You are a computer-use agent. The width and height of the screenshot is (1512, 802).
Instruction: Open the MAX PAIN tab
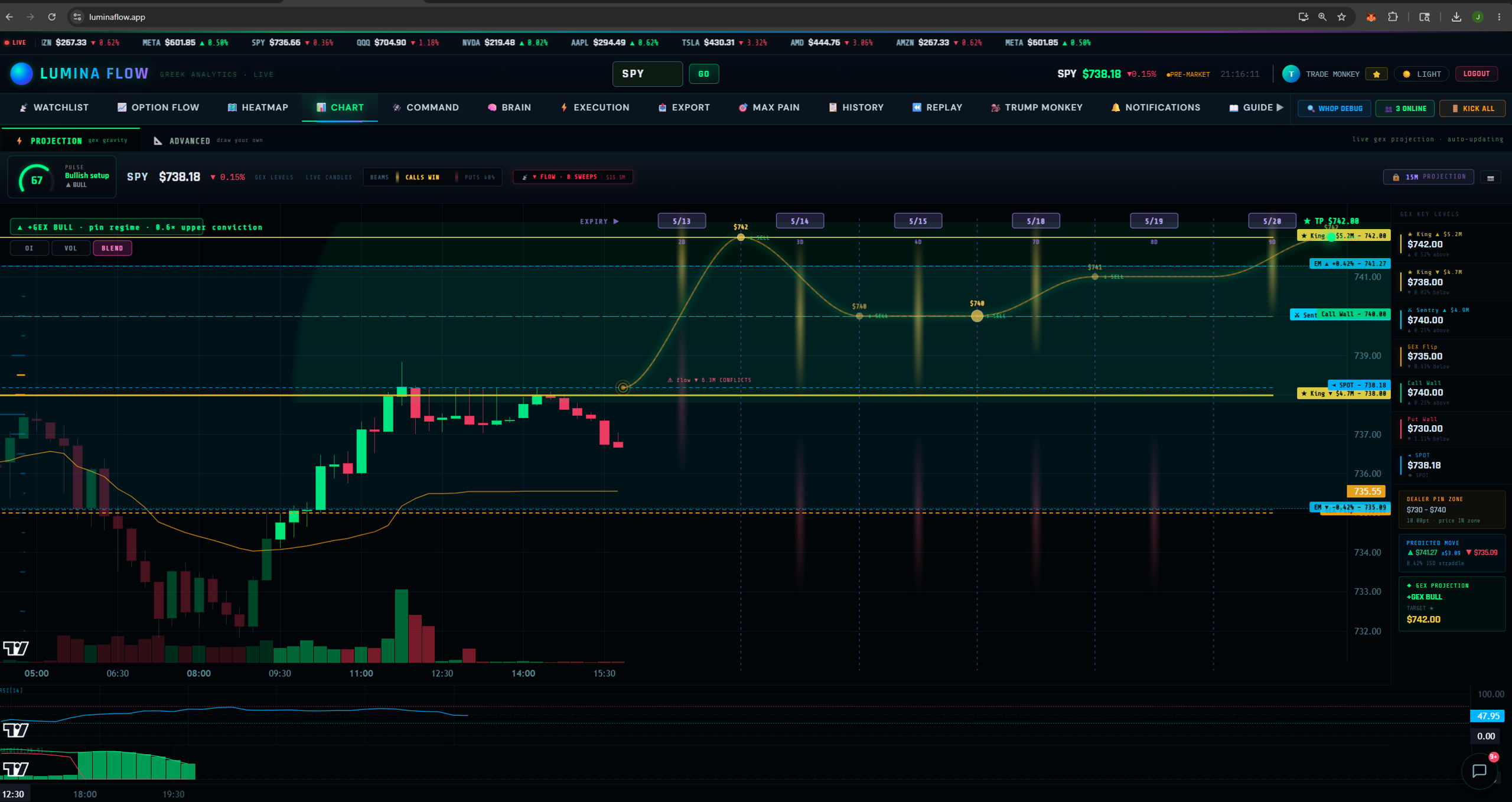(769, 107)
